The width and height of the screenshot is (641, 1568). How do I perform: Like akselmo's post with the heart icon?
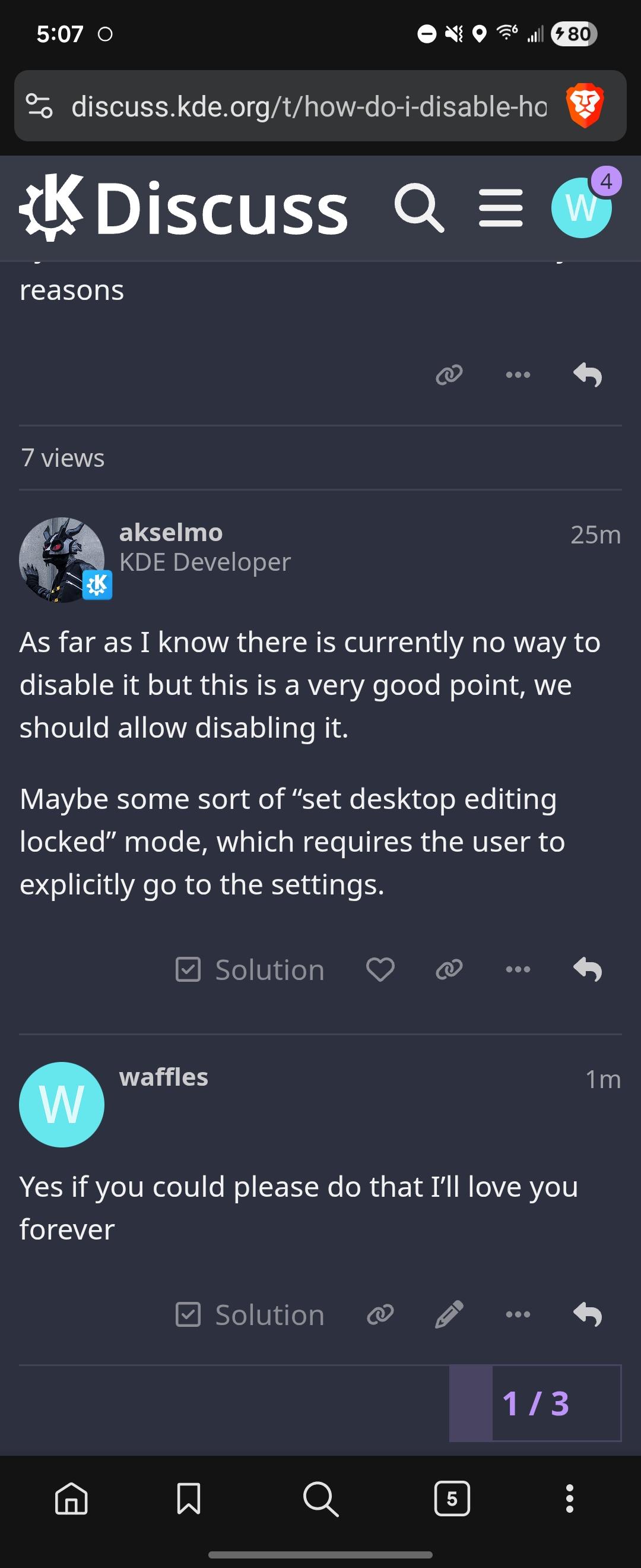coord(380,969)
